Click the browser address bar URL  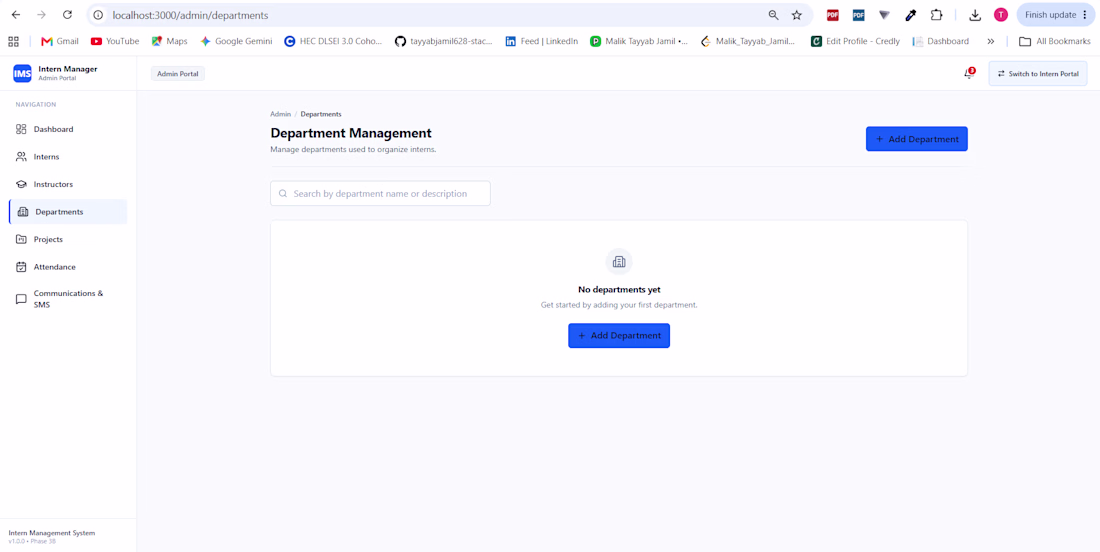click(190, 15)
